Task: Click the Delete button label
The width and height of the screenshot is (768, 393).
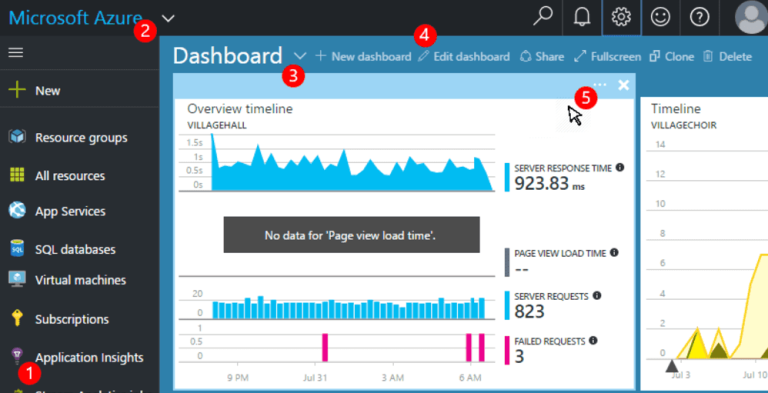Action: (x=735, y=57)
